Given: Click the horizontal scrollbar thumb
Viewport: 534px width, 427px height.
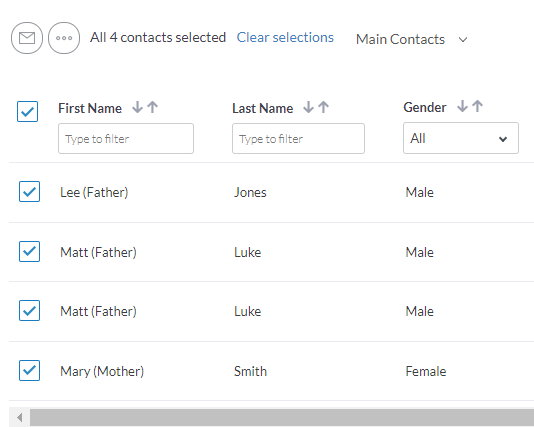Looking at the screenshot, I should pyautogui.click(x=282, y=417).
